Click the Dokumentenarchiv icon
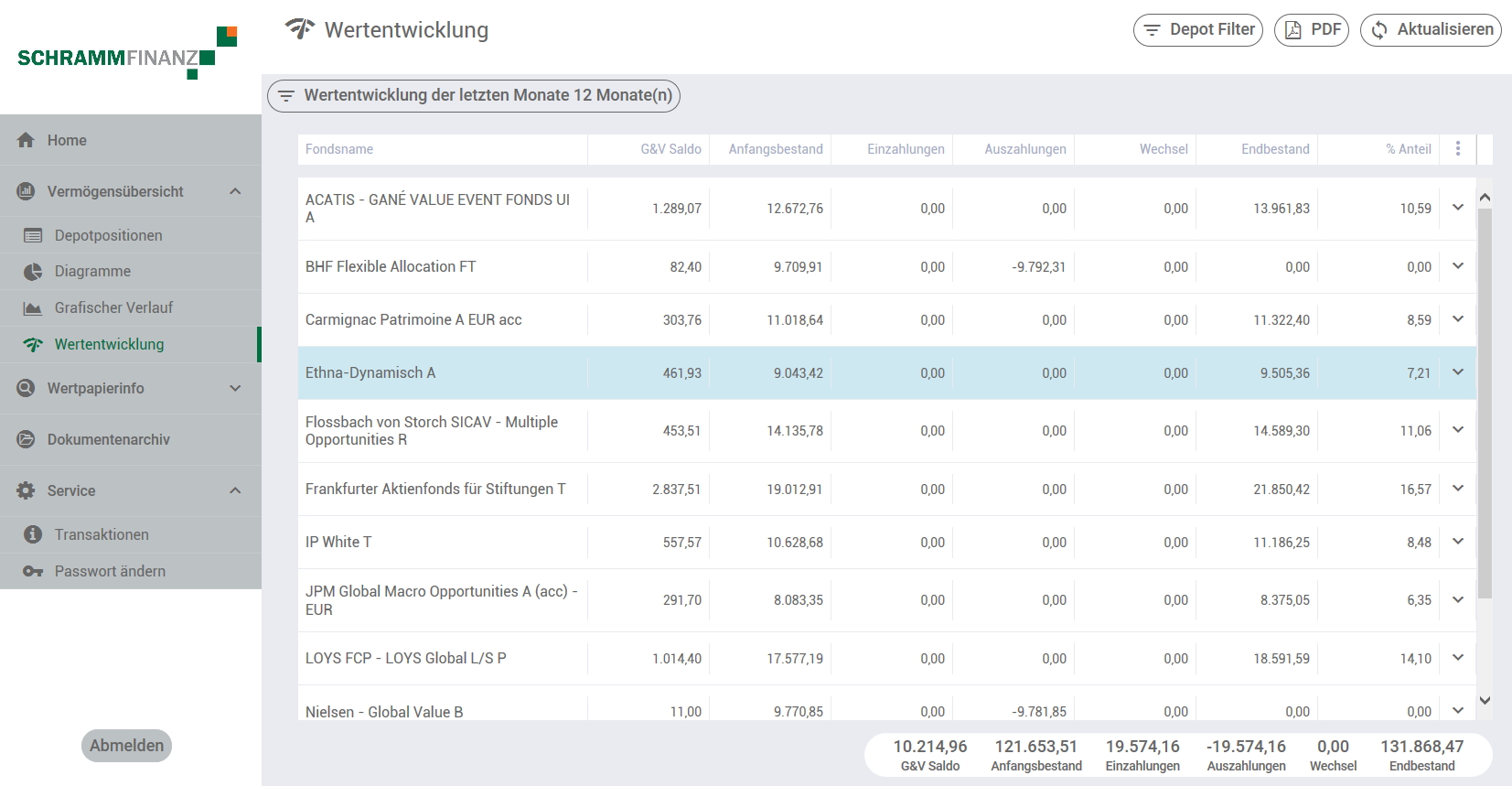Image resolution: width=1512 pixels, height=786 pixels. (26, 439)
